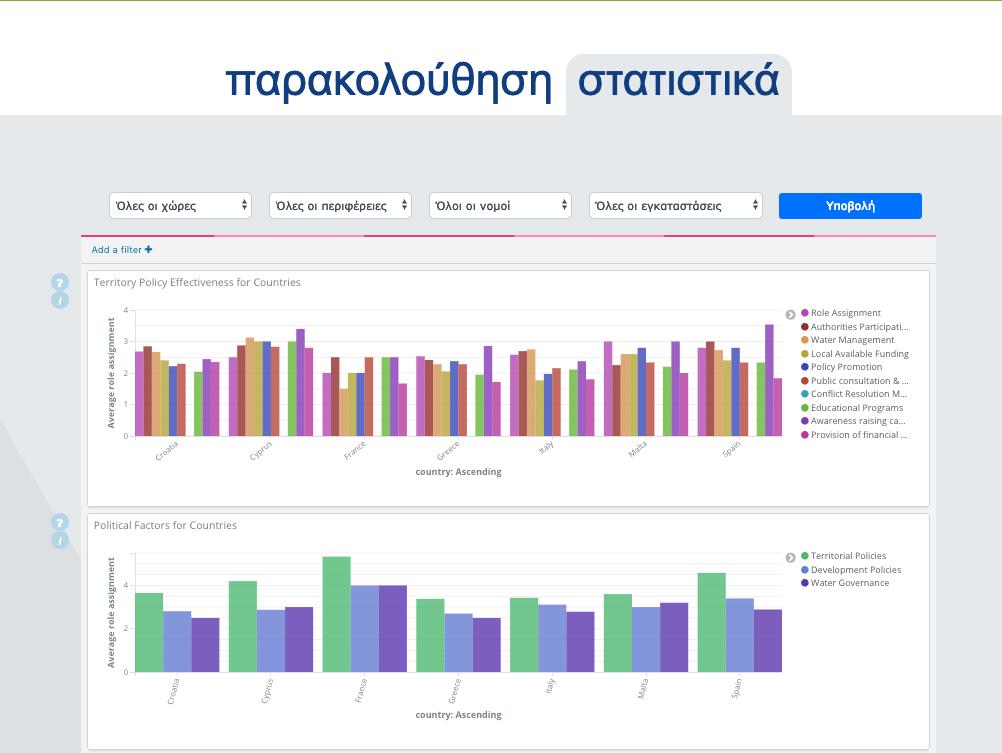The width and height of the screenshot is (1002, 753).
Task: Open info icon for Territory Policy Effectiveness chart
Action: tap(59, 300)
